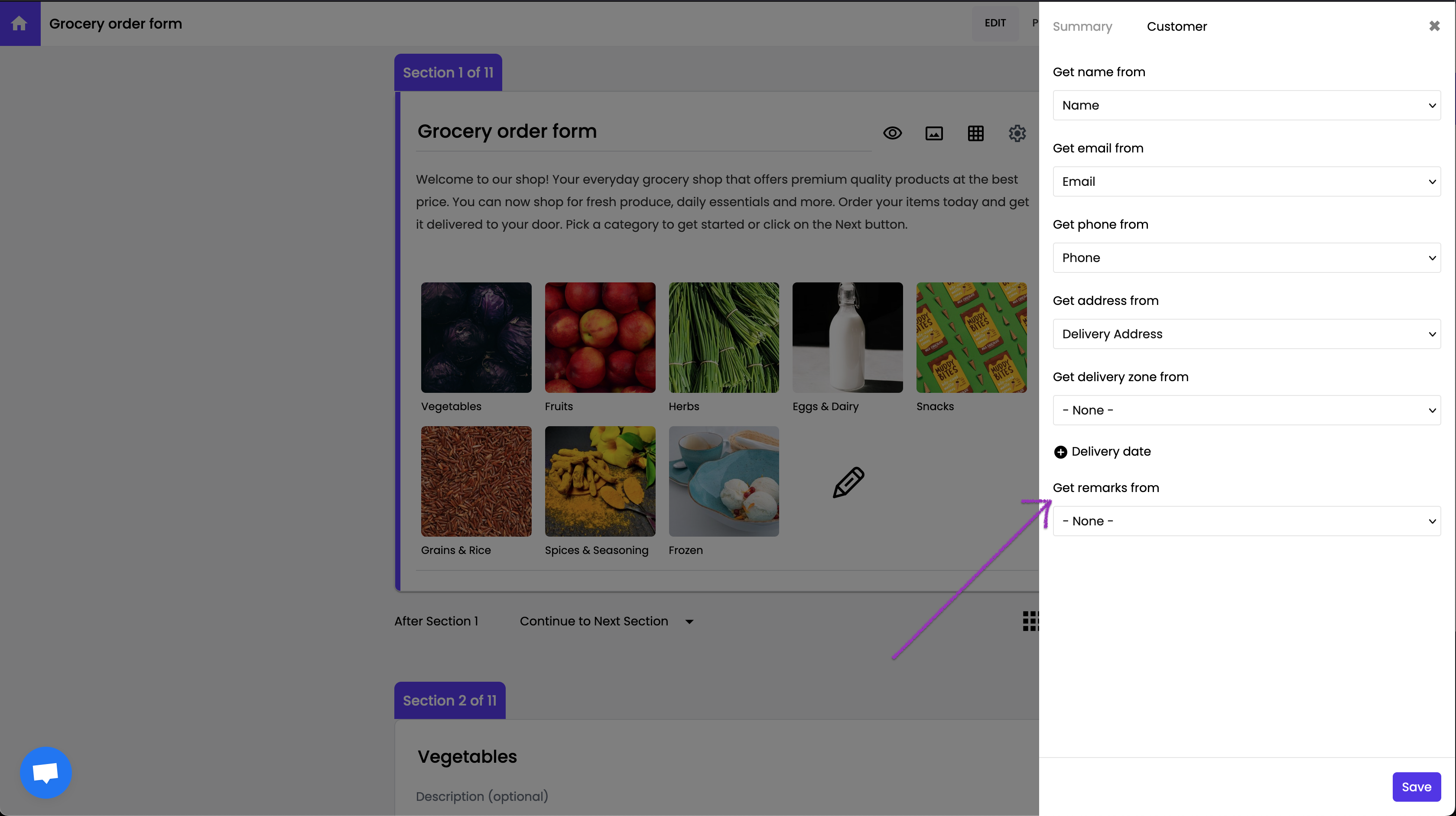Screen dimensions: 1456x816
Task: Click the home icon in the header
Action: point(19,23)
